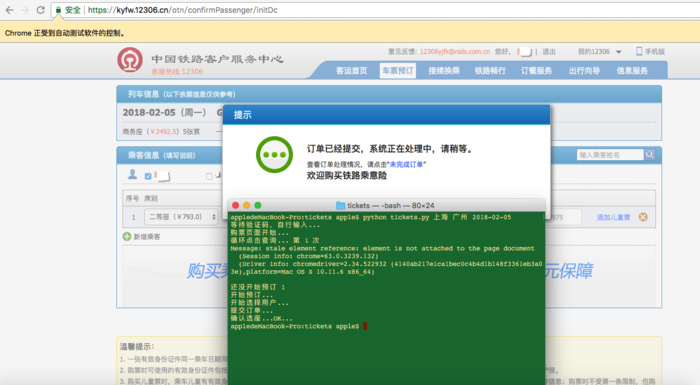This screenshot has width=700, height=385.
Task: Click the 填写说明 link in passenger header
Action: point(179,155)
